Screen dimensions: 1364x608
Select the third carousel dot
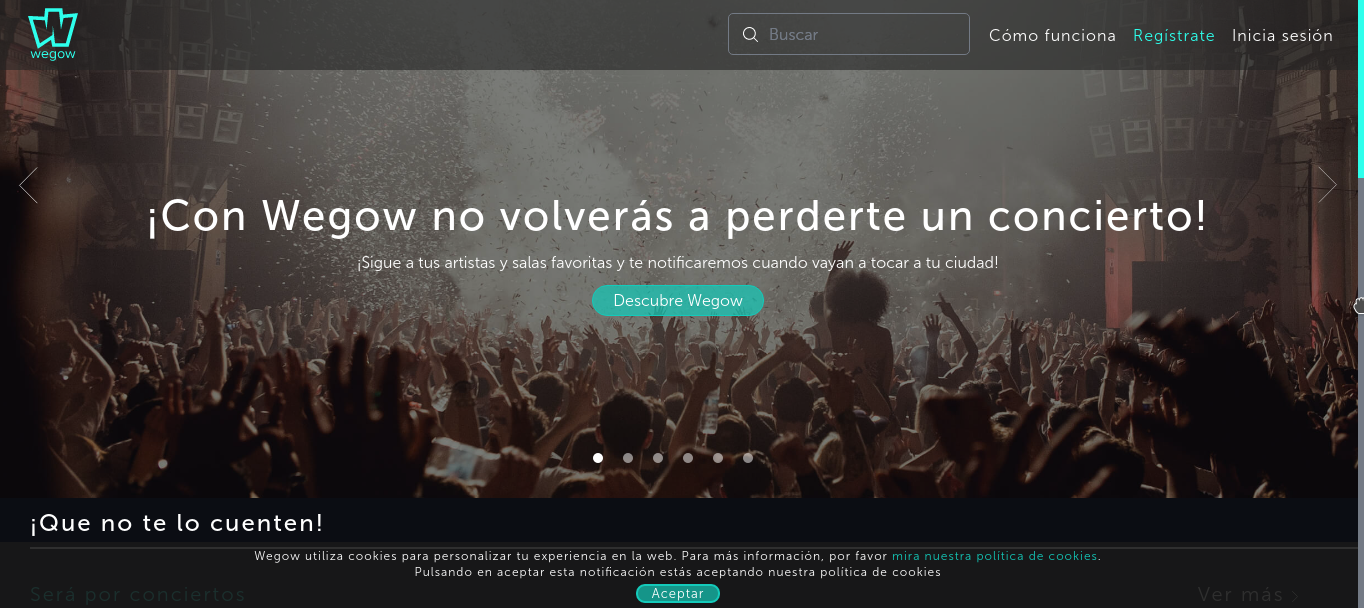658,458
